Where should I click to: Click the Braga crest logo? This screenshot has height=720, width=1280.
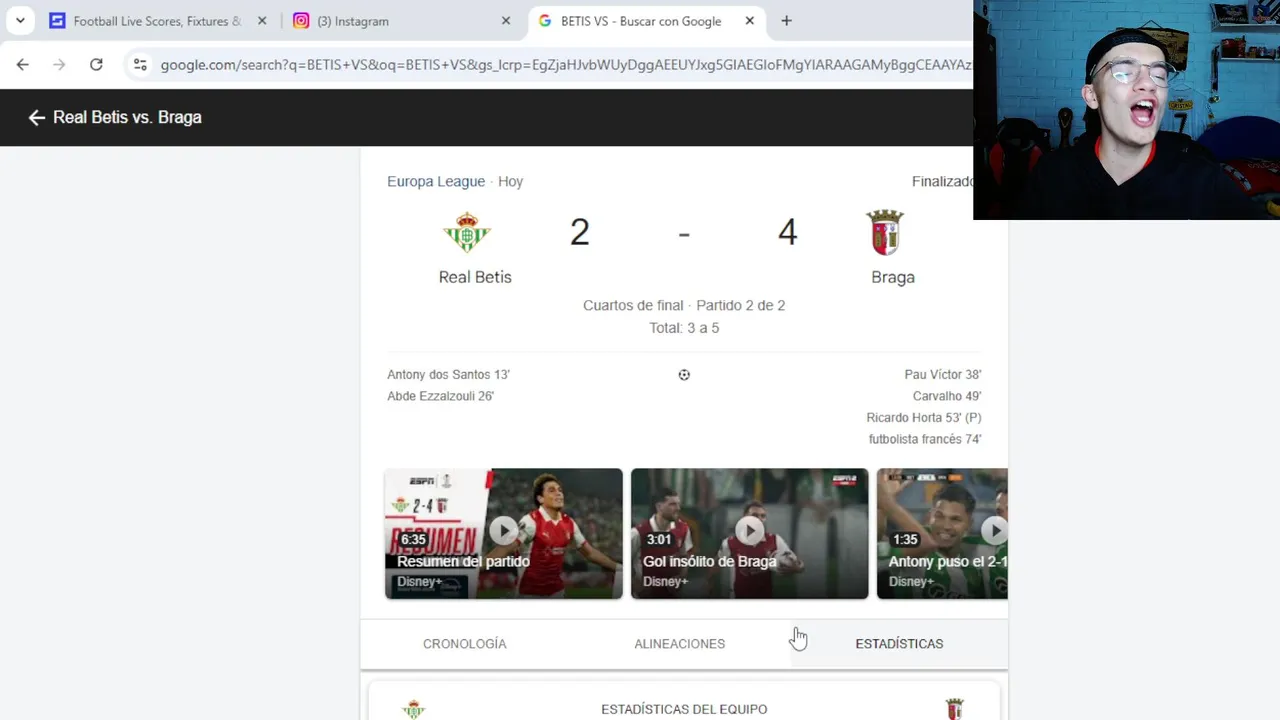(x=885, y=233)
